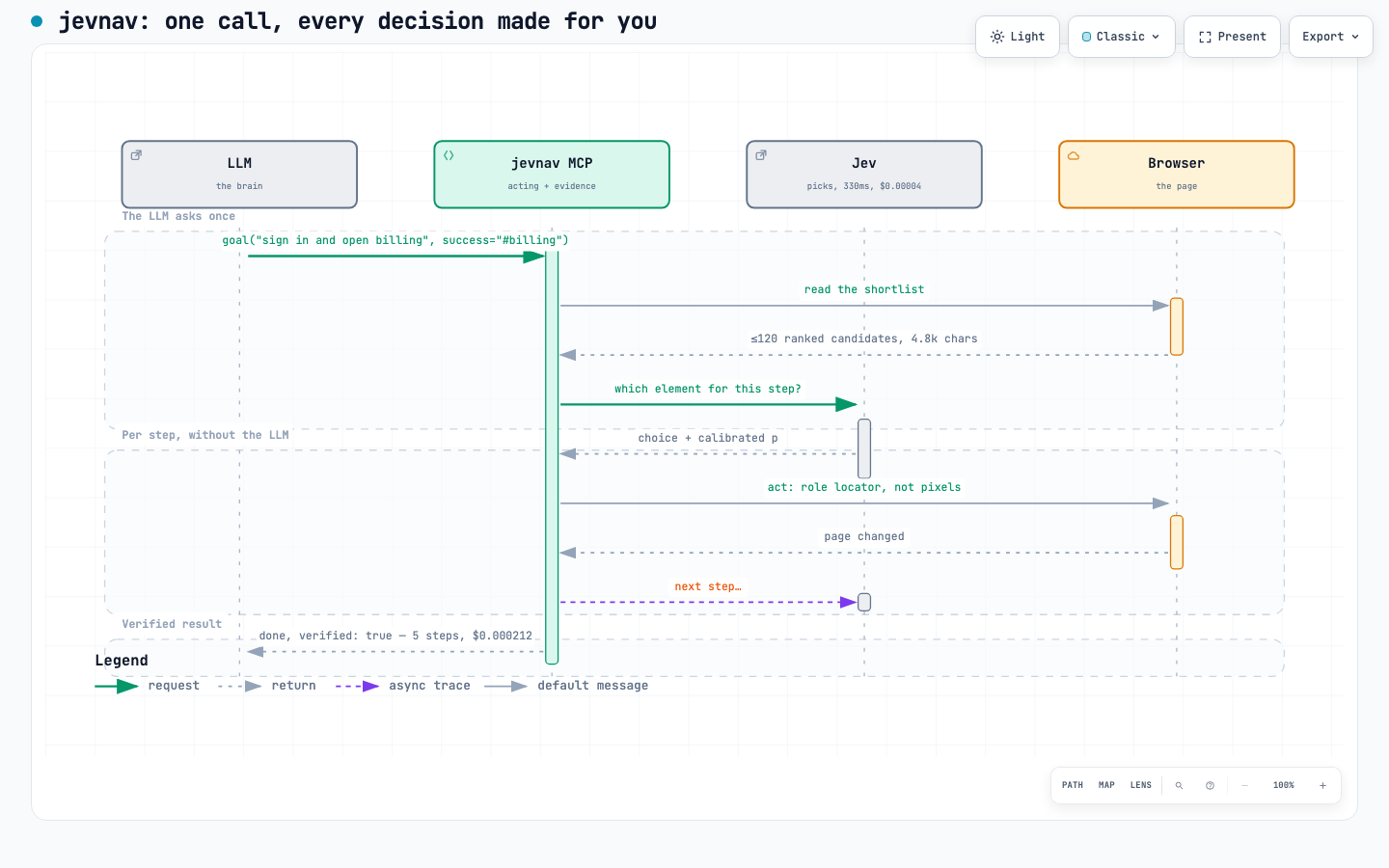Click the upper orange Browser activation bar
1389x868 pixels.
1177,327
